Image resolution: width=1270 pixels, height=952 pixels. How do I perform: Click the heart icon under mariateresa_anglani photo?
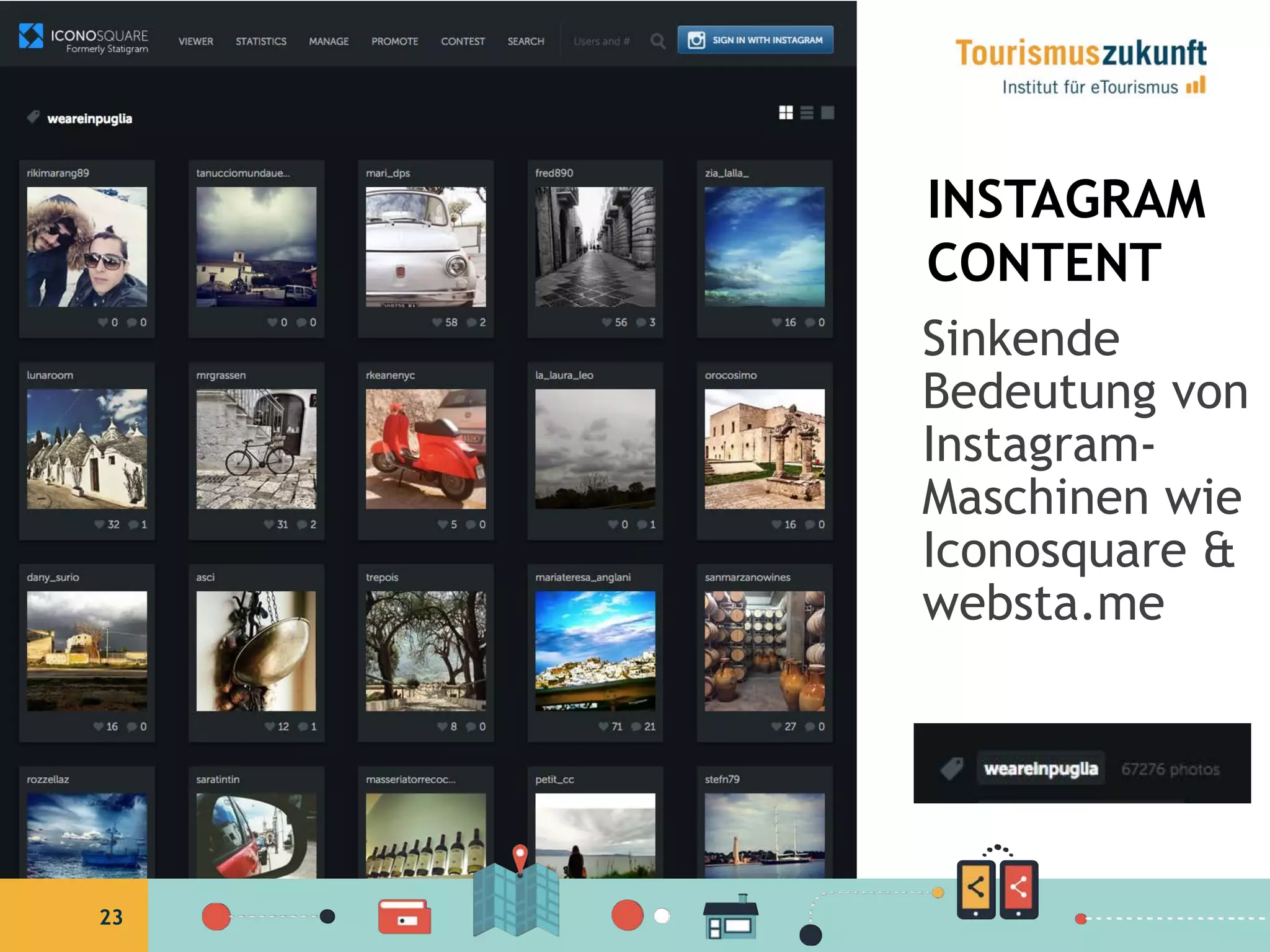click(603, 726)
